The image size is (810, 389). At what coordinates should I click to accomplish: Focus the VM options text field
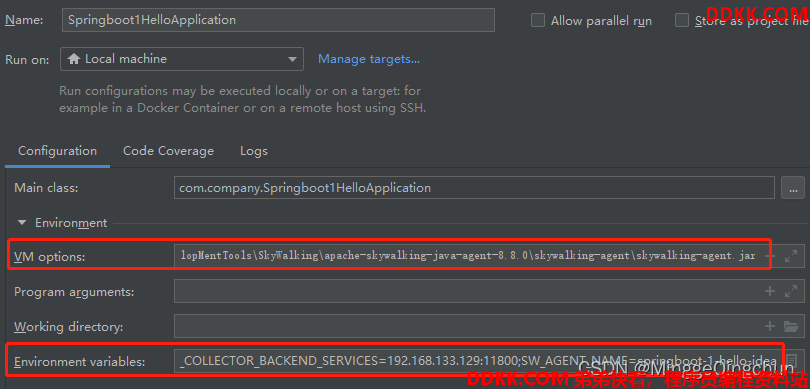click(x=469, y=256)
